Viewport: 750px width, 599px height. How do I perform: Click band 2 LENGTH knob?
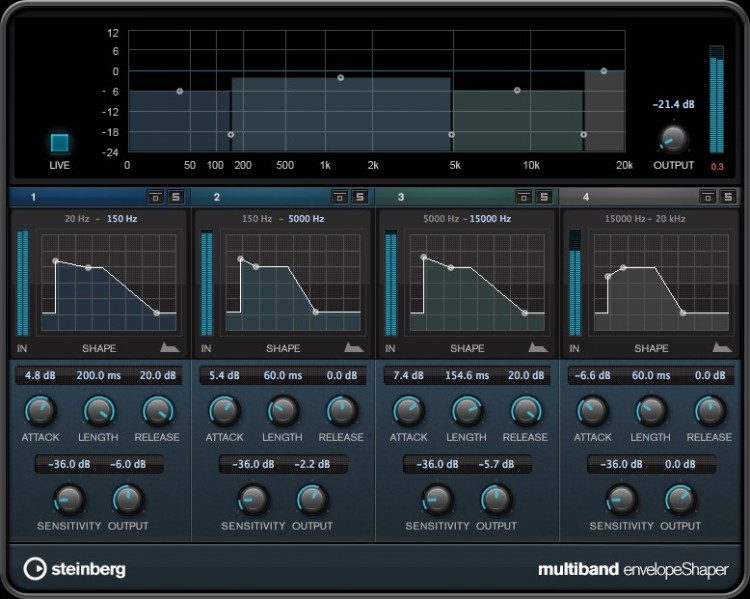point(283,411)
